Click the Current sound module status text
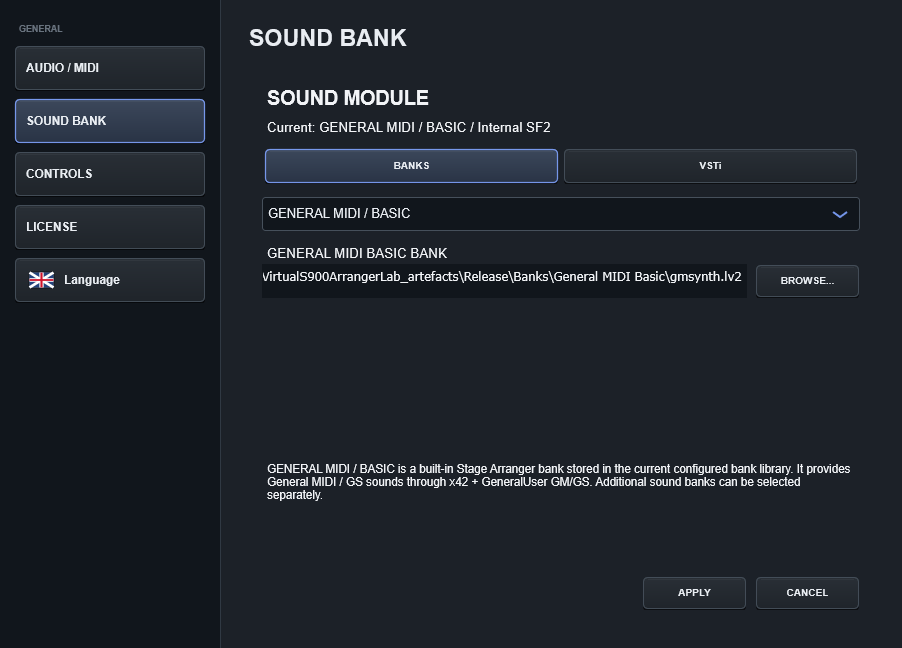The width and height of the screenshot is (902, 648). point(408,127)
